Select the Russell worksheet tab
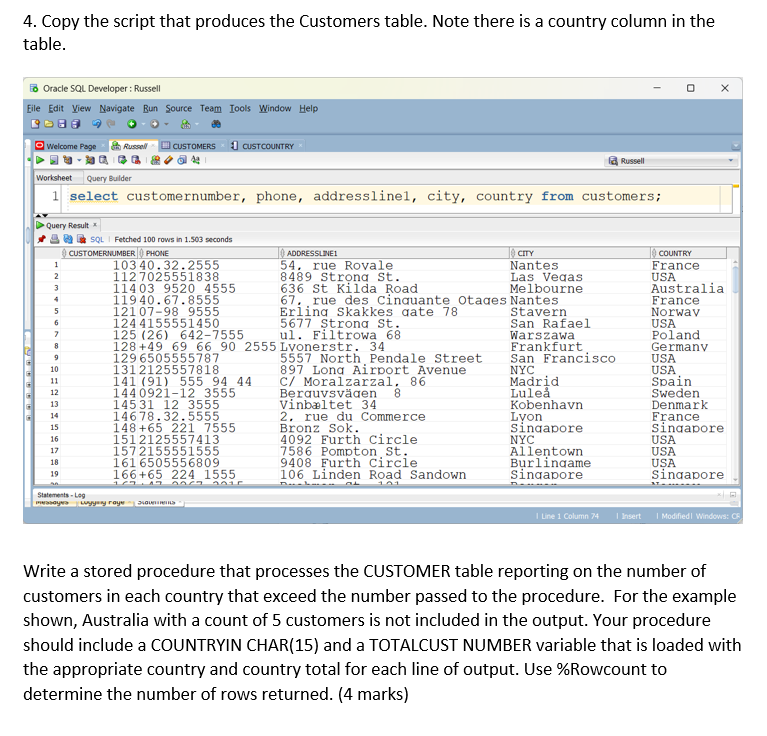 coord(133,146)
